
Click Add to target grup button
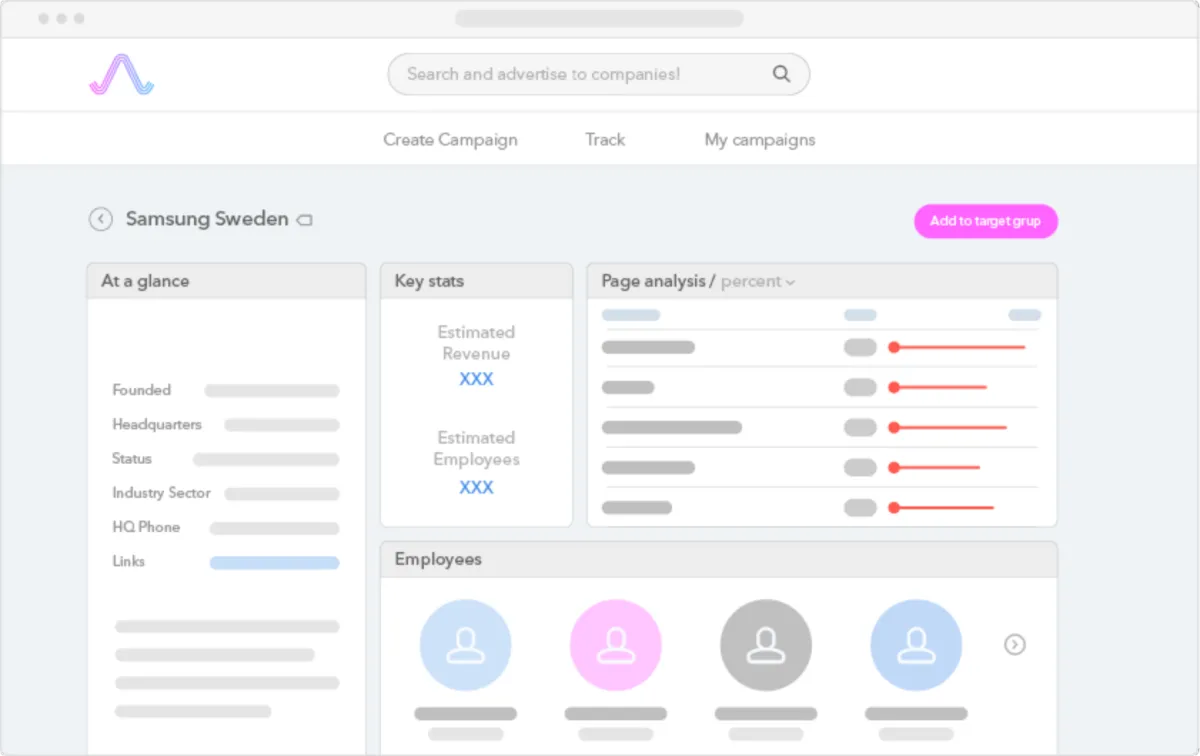[x=985, y=221]
